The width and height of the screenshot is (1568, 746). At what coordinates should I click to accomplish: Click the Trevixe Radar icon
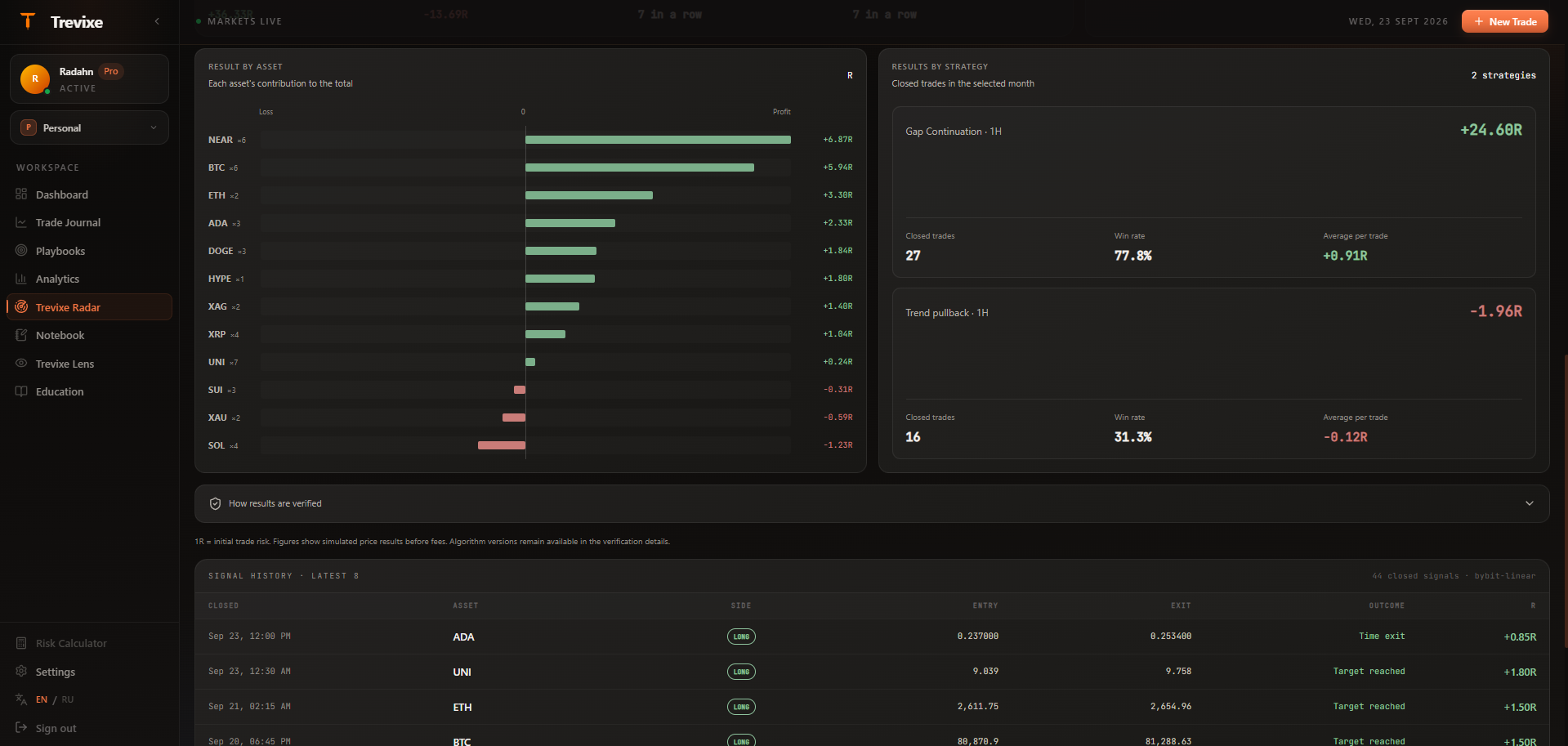click(21, 307)
